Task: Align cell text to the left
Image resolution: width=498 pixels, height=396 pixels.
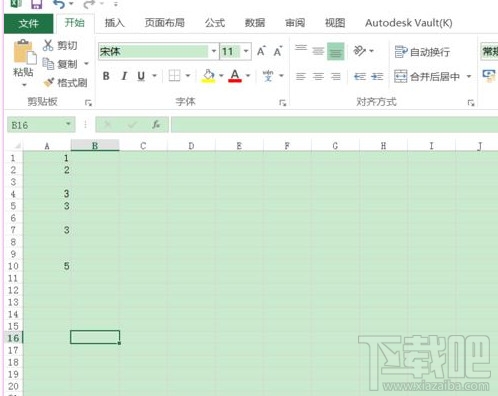Action: point(301,77)
